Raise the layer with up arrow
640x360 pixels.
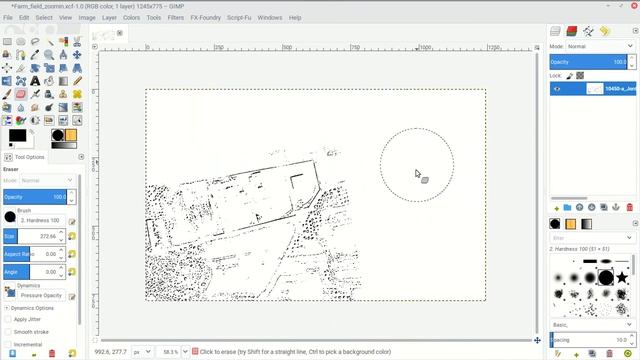click(580, 207)
